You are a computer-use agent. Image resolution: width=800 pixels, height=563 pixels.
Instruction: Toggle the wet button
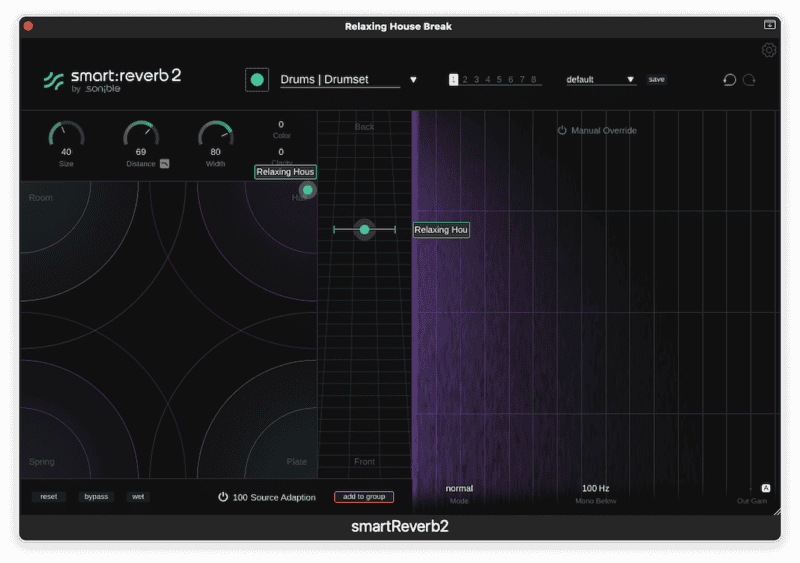pyautogui.click(x=138, y=497)
